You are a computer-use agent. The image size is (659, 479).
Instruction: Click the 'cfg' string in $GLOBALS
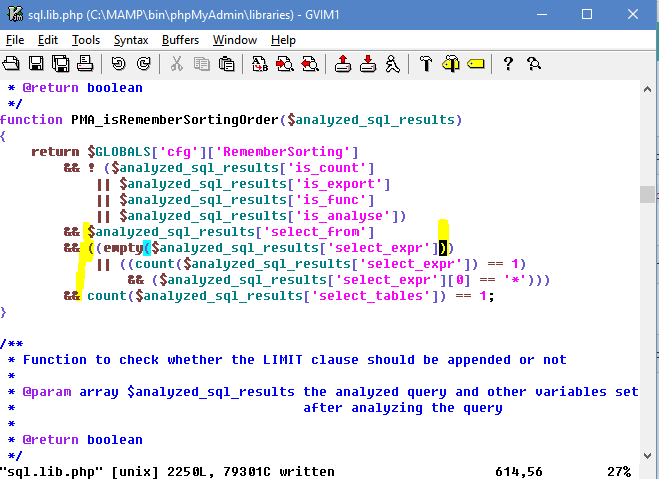click(179, 152)
